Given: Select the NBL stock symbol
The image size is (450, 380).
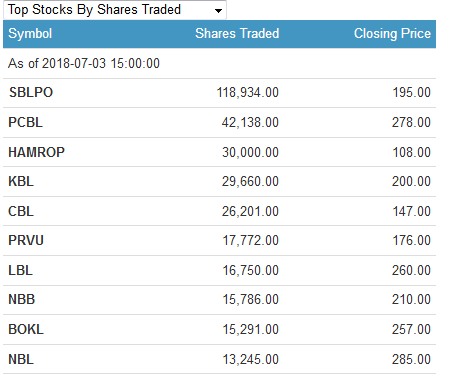Looking at the screenshot, I should point(21,360).
